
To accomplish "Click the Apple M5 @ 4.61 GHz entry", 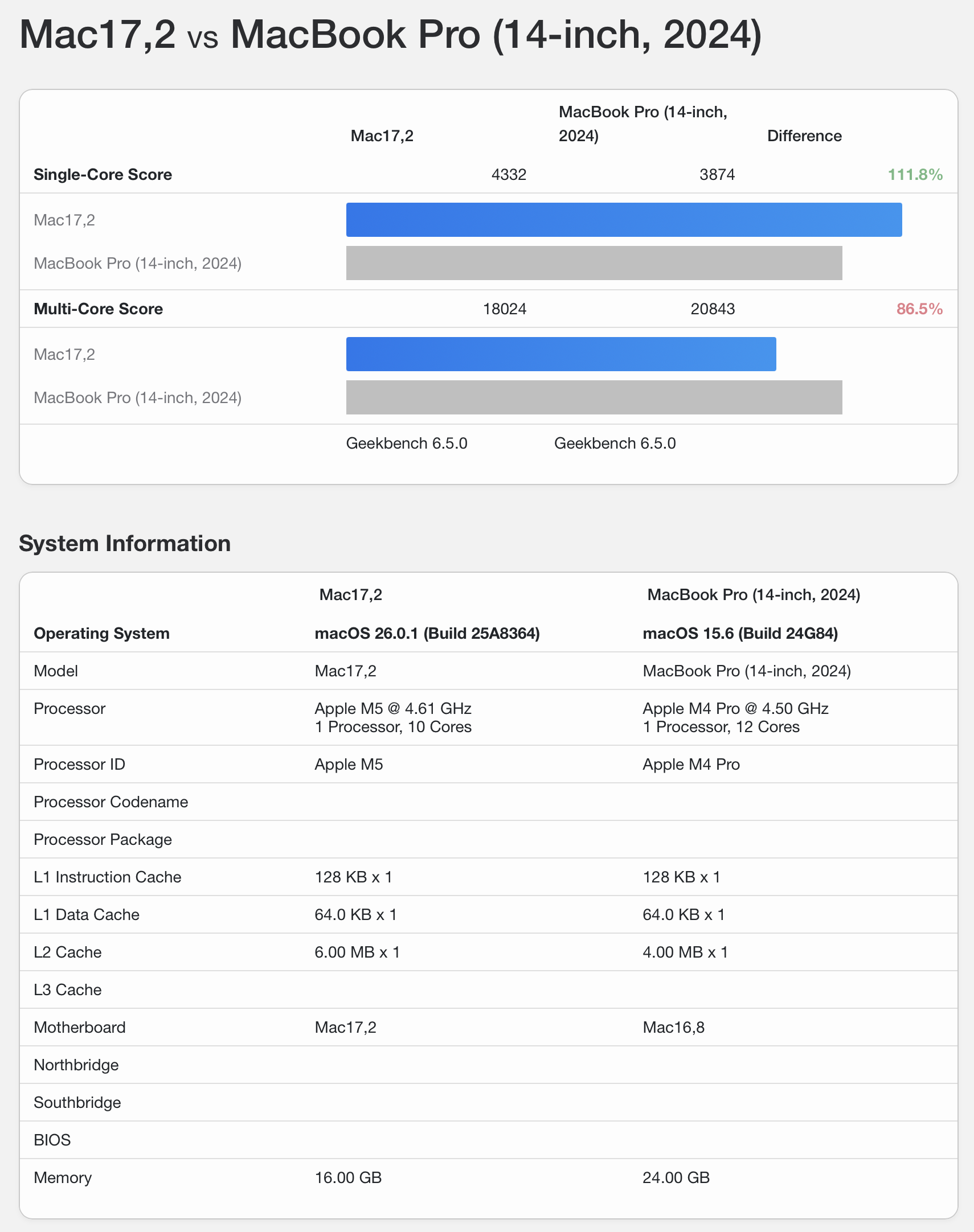I will click(x=392, y=708).
